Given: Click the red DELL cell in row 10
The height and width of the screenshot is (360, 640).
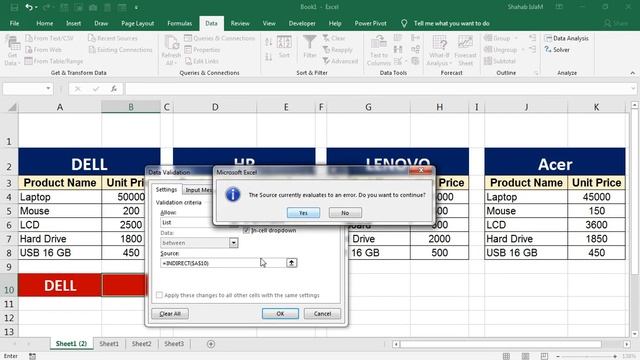Looking at the screenshot, I should [60, 285].
